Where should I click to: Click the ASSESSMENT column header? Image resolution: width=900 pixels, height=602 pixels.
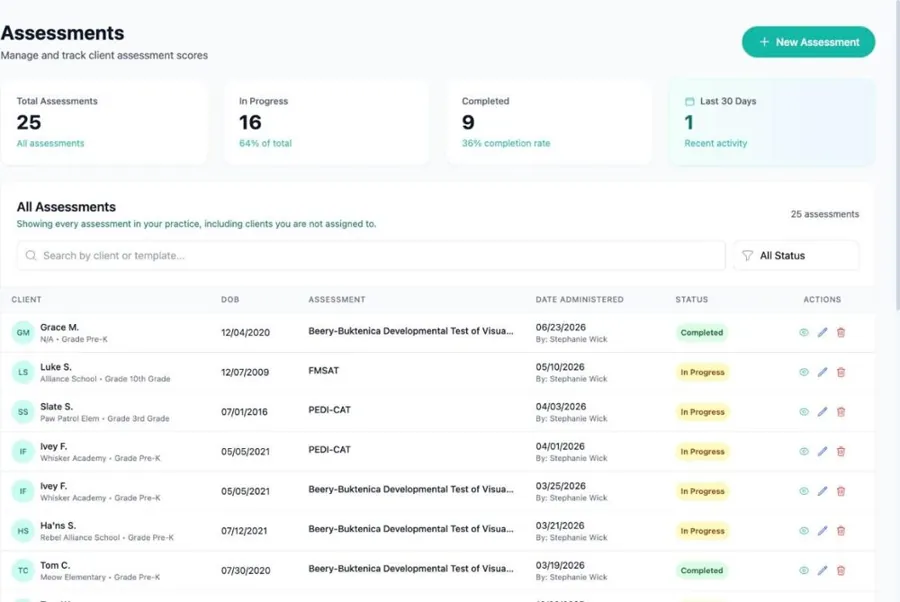point(337,300)
